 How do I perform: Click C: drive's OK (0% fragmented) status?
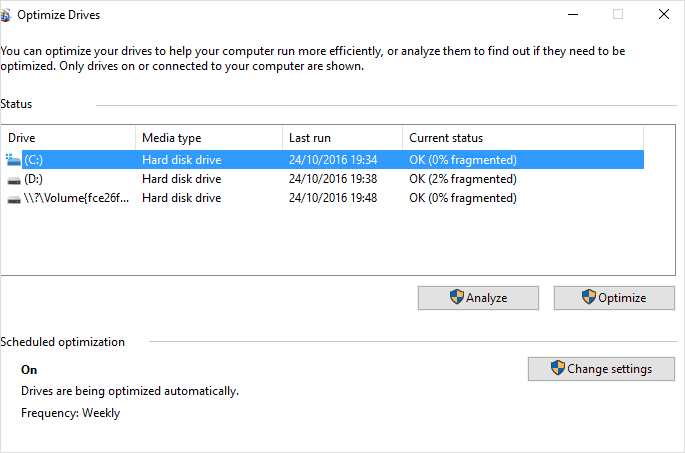463,160
